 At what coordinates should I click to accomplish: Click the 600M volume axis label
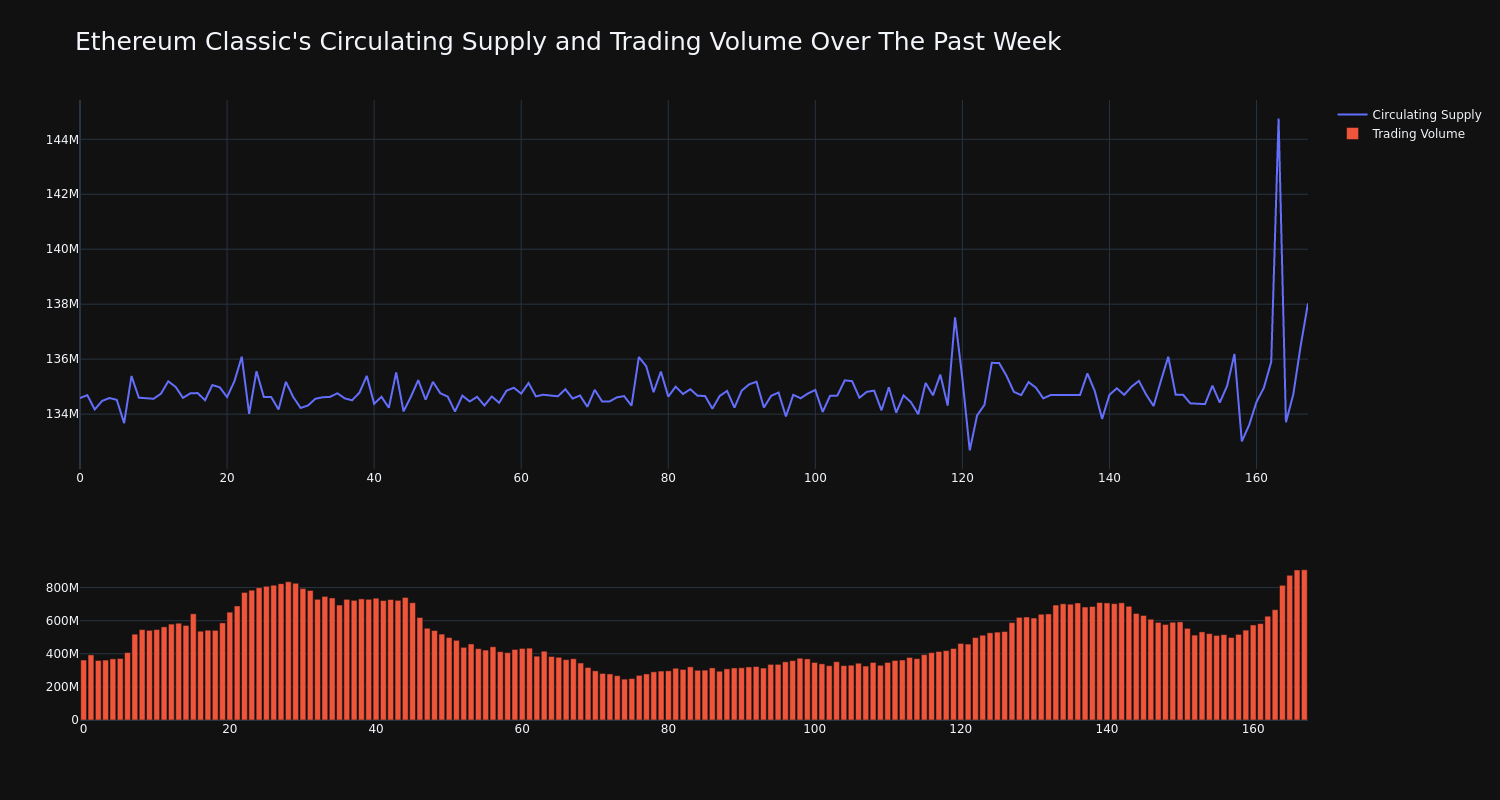62,620
